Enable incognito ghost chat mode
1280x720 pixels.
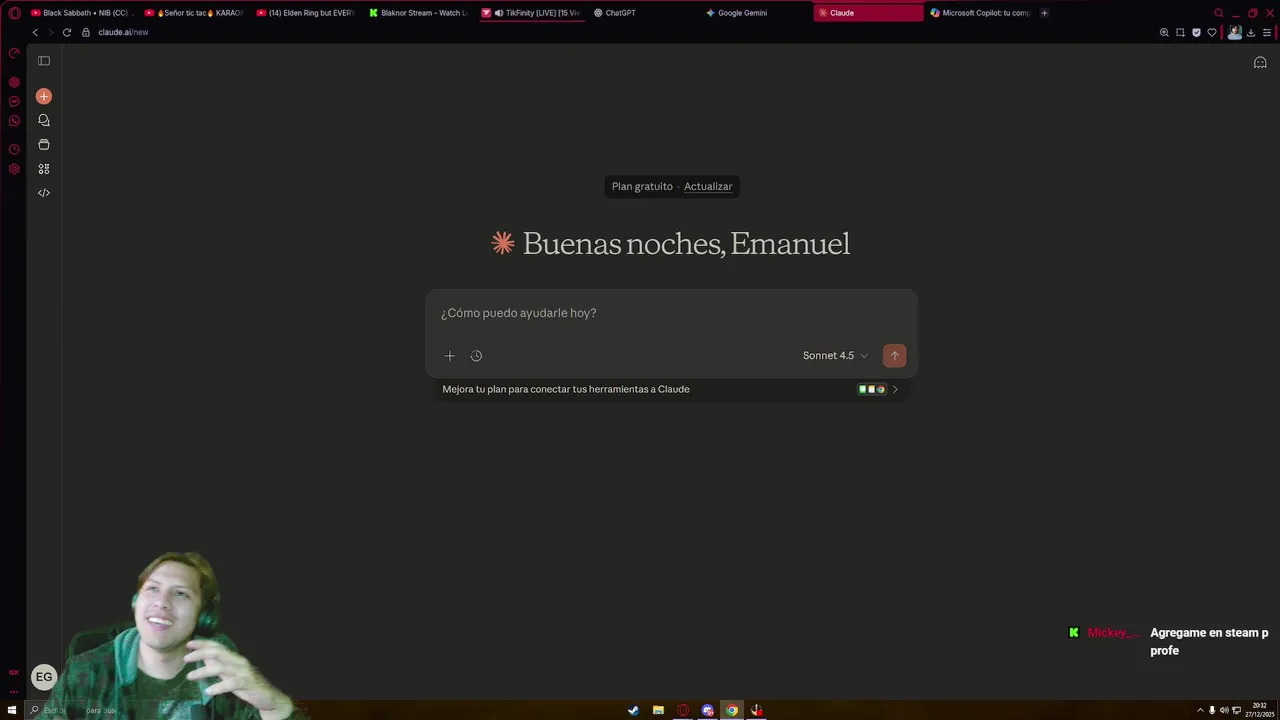[x=1260, y=62]
